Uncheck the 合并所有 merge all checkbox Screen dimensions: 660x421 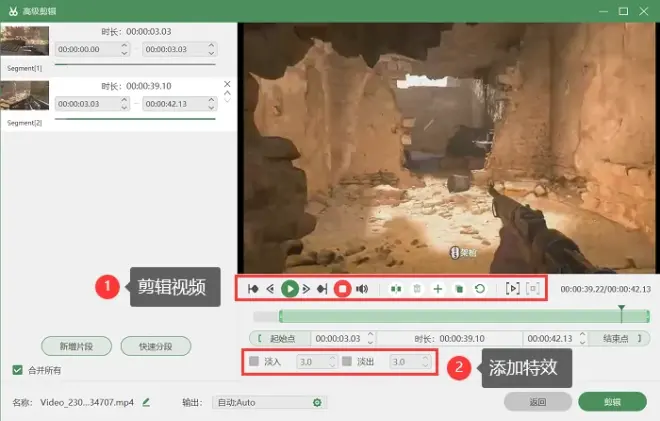17,370
